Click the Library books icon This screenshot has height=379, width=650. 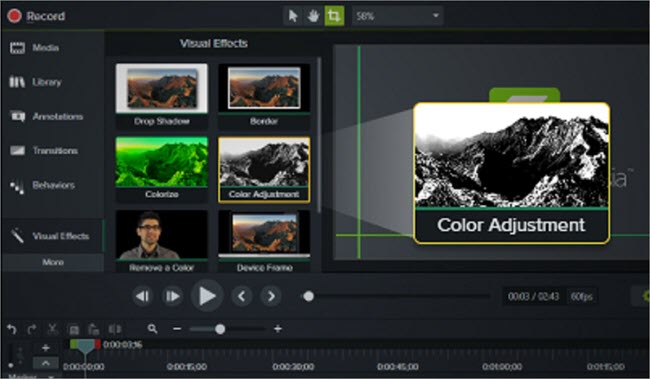tap(17, 82)
